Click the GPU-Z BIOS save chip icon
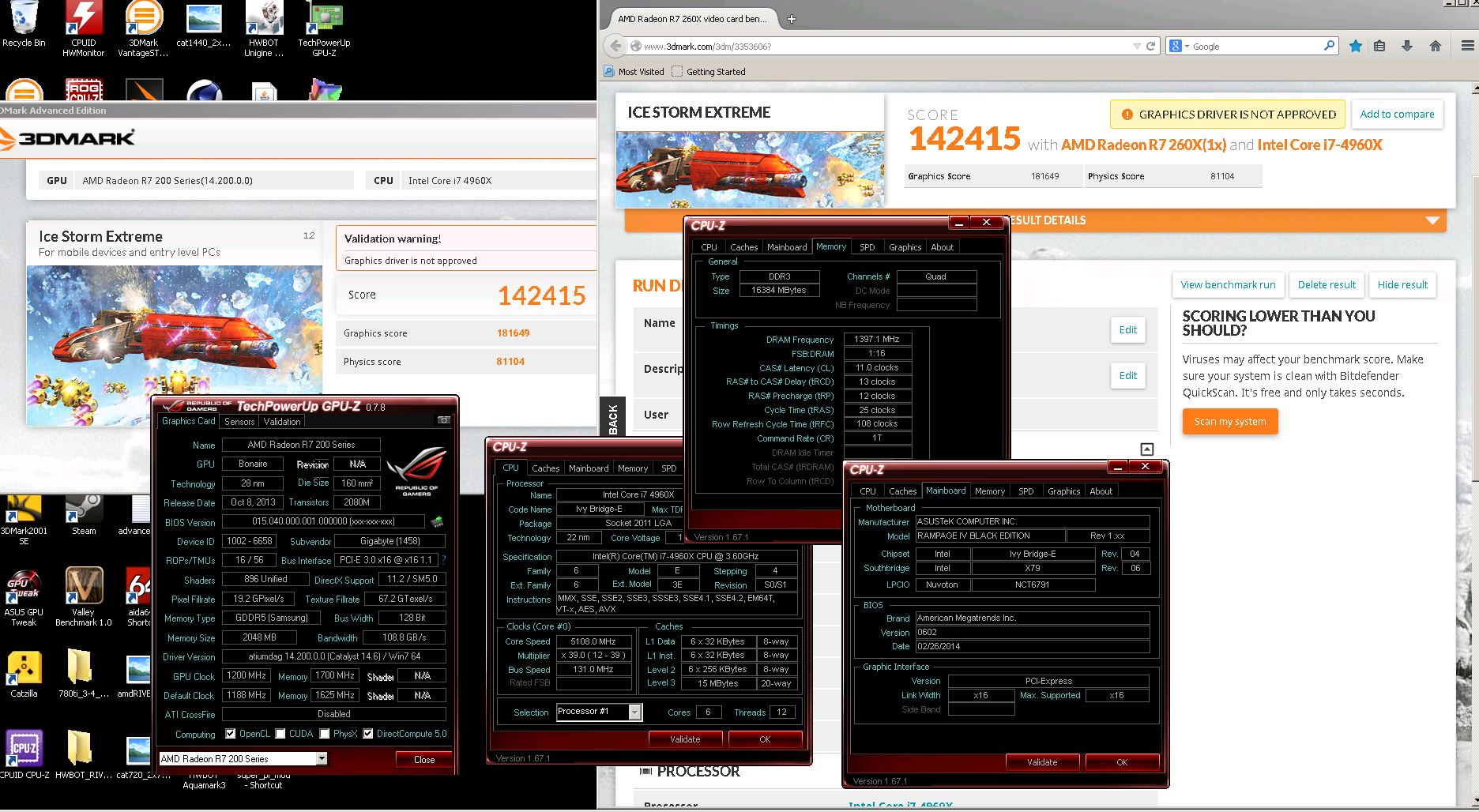The image size is (1479, 812). 436,521
